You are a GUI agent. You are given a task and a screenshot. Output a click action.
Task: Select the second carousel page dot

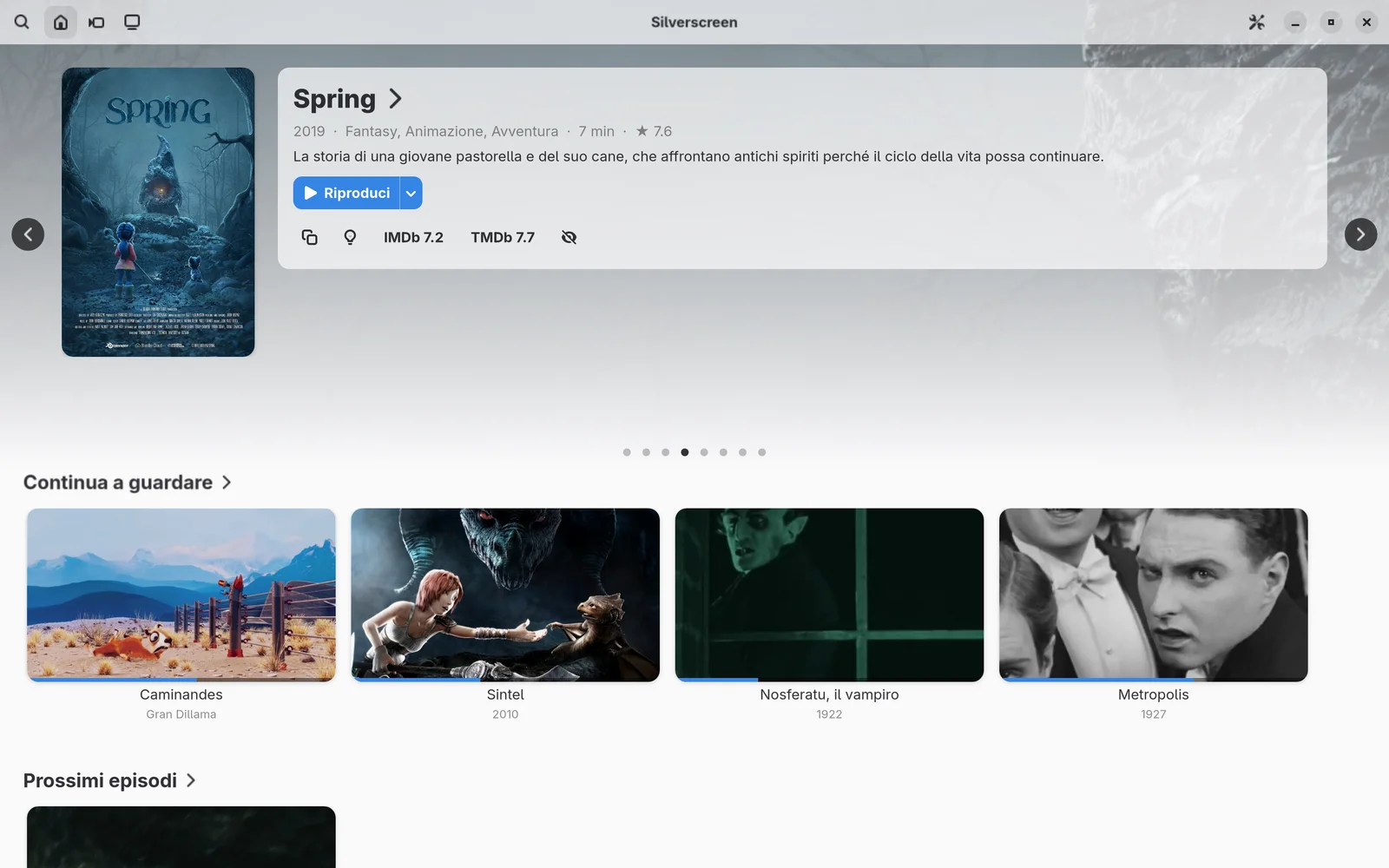click(646, 452)
